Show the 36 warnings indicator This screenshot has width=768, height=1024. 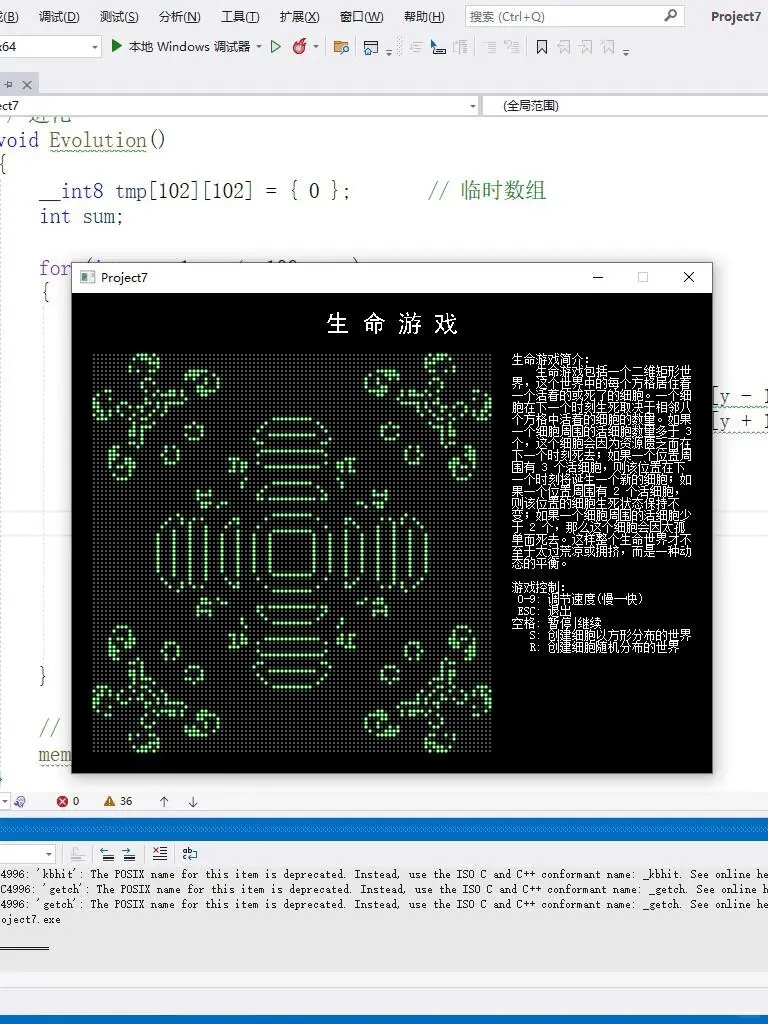[118, 801]
